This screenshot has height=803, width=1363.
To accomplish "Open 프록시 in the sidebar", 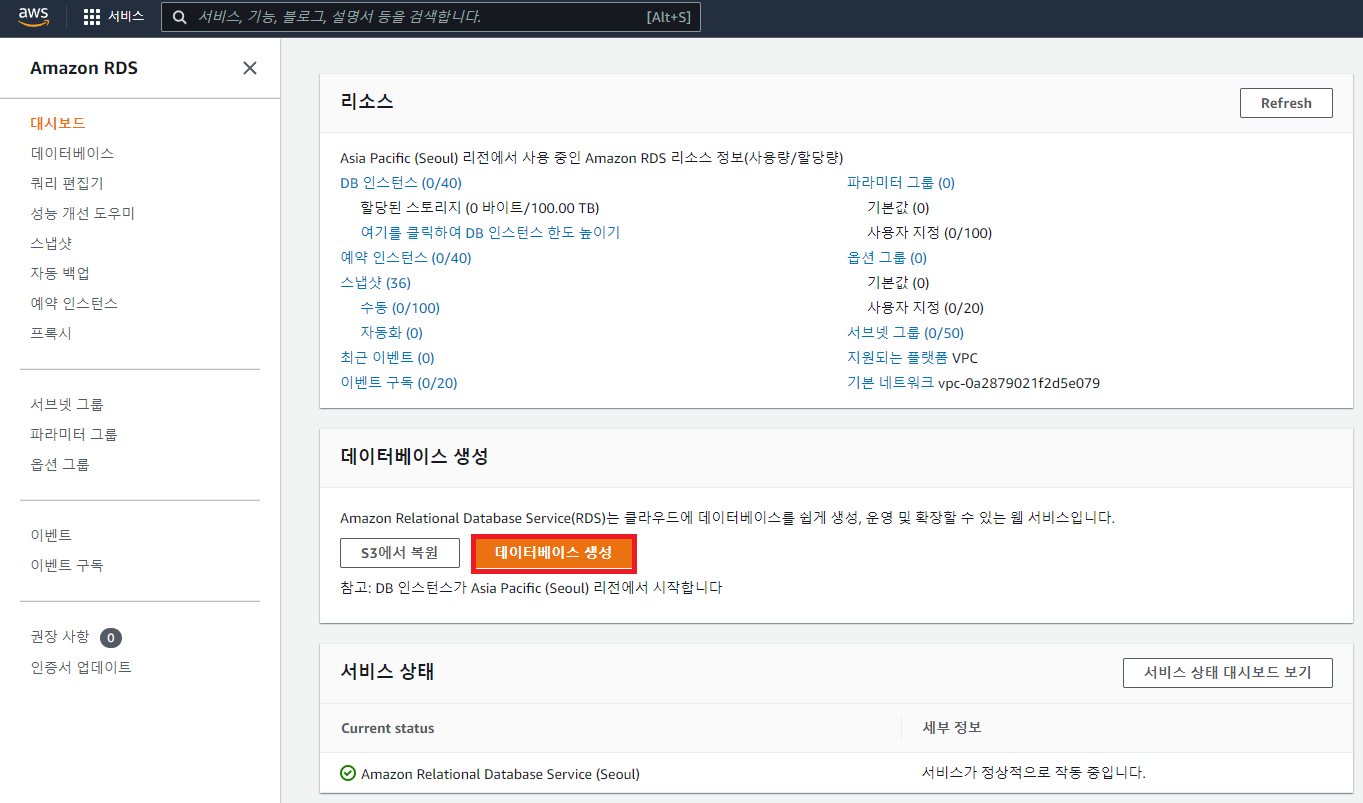I will (51, 333).
